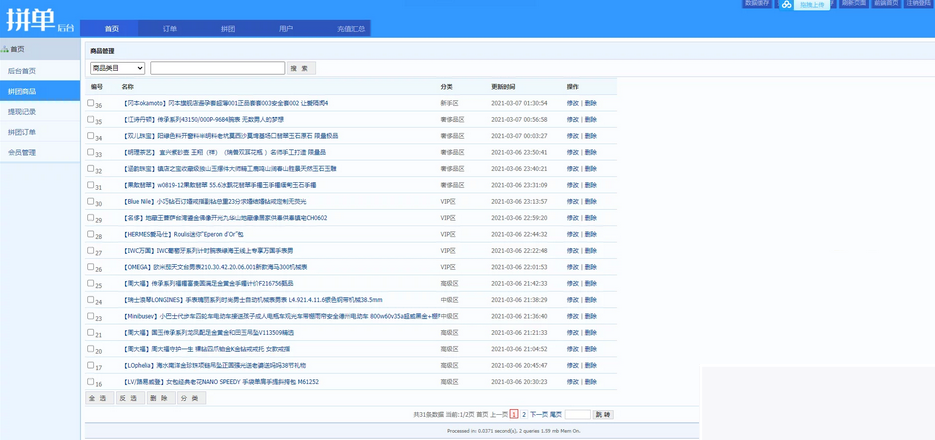Check the box for item 16

pyautogui.click(x=91, y=381)
